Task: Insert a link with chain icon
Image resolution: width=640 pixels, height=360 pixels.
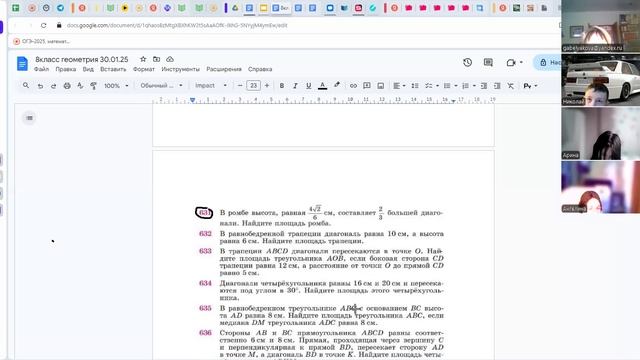Action: (353, 86)
